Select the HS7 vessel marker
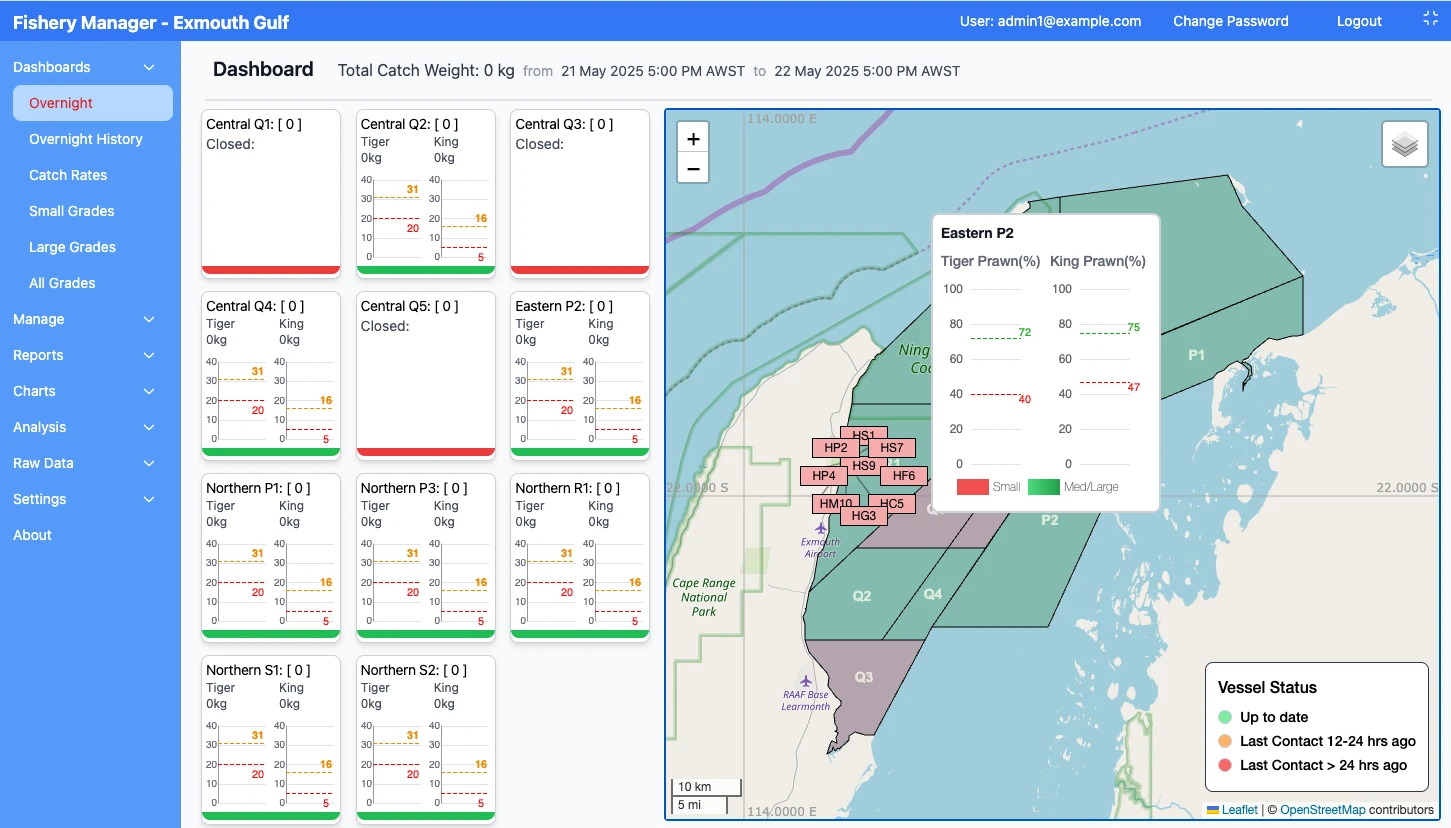Screen dimensions: 1451x828 pos(893,448)
